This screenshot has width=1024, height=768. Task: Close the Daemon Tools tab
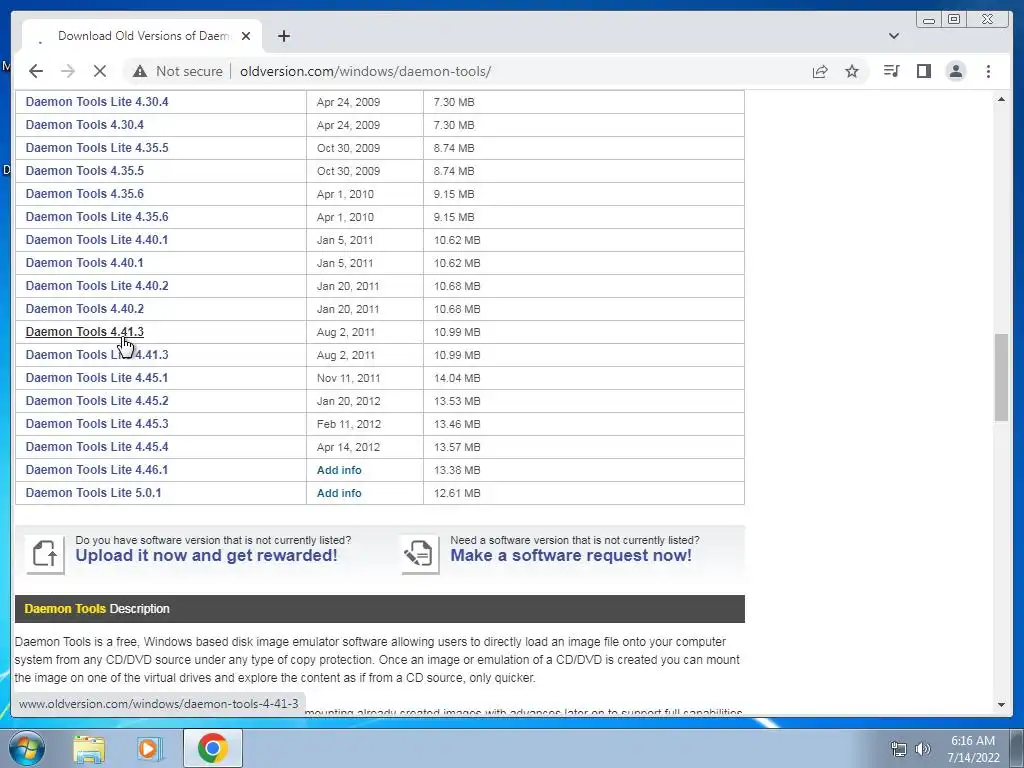[246, 36]
